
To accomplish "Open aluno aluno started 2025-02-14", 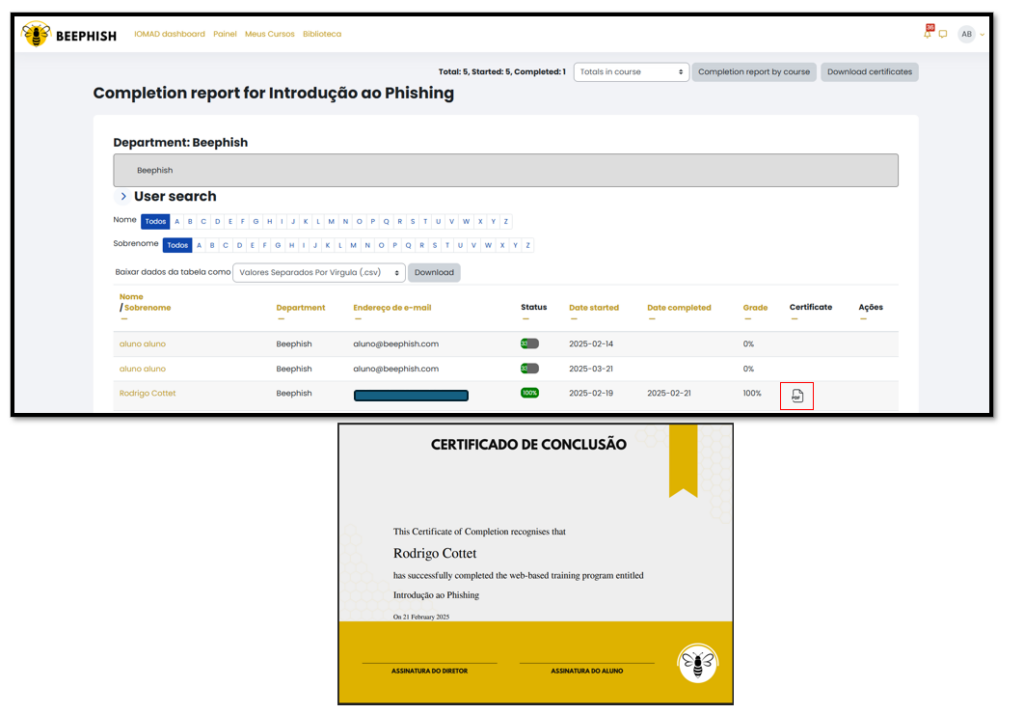I will (x=142, y=344).
